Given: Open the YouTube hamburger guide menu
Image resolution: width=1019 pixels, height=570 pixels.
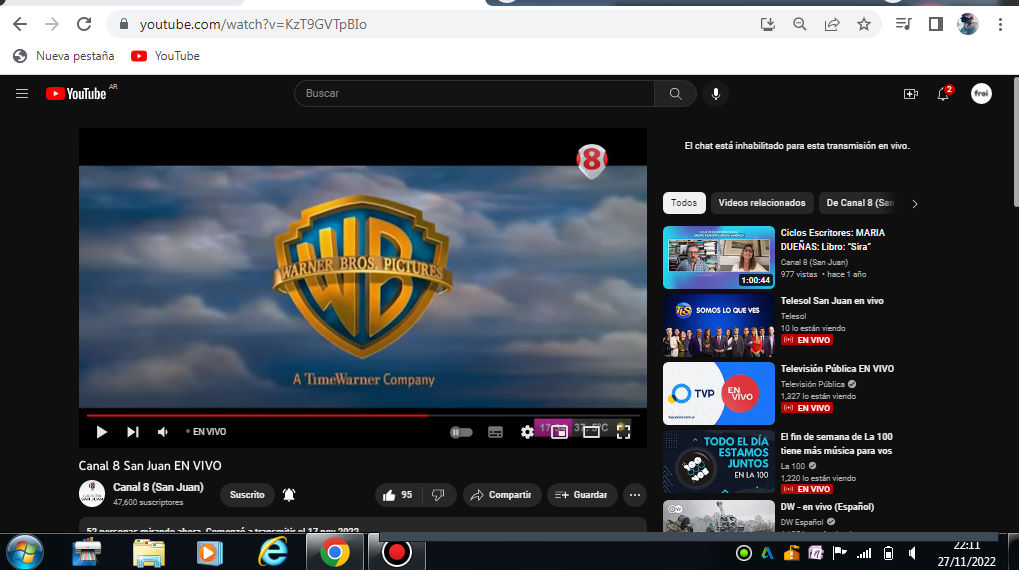Looking at the screenshot, I should [x=22, y=94].
